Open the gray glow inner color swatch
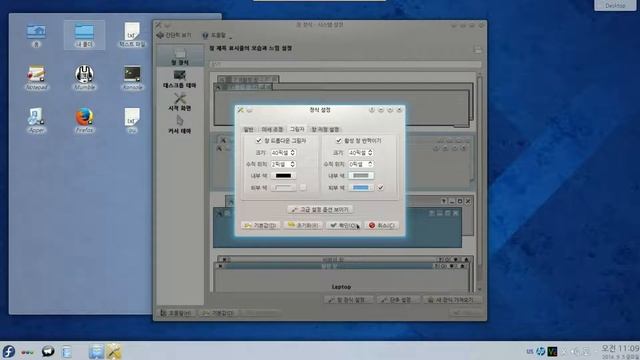640x360 pixels. (x=361, y=176)
